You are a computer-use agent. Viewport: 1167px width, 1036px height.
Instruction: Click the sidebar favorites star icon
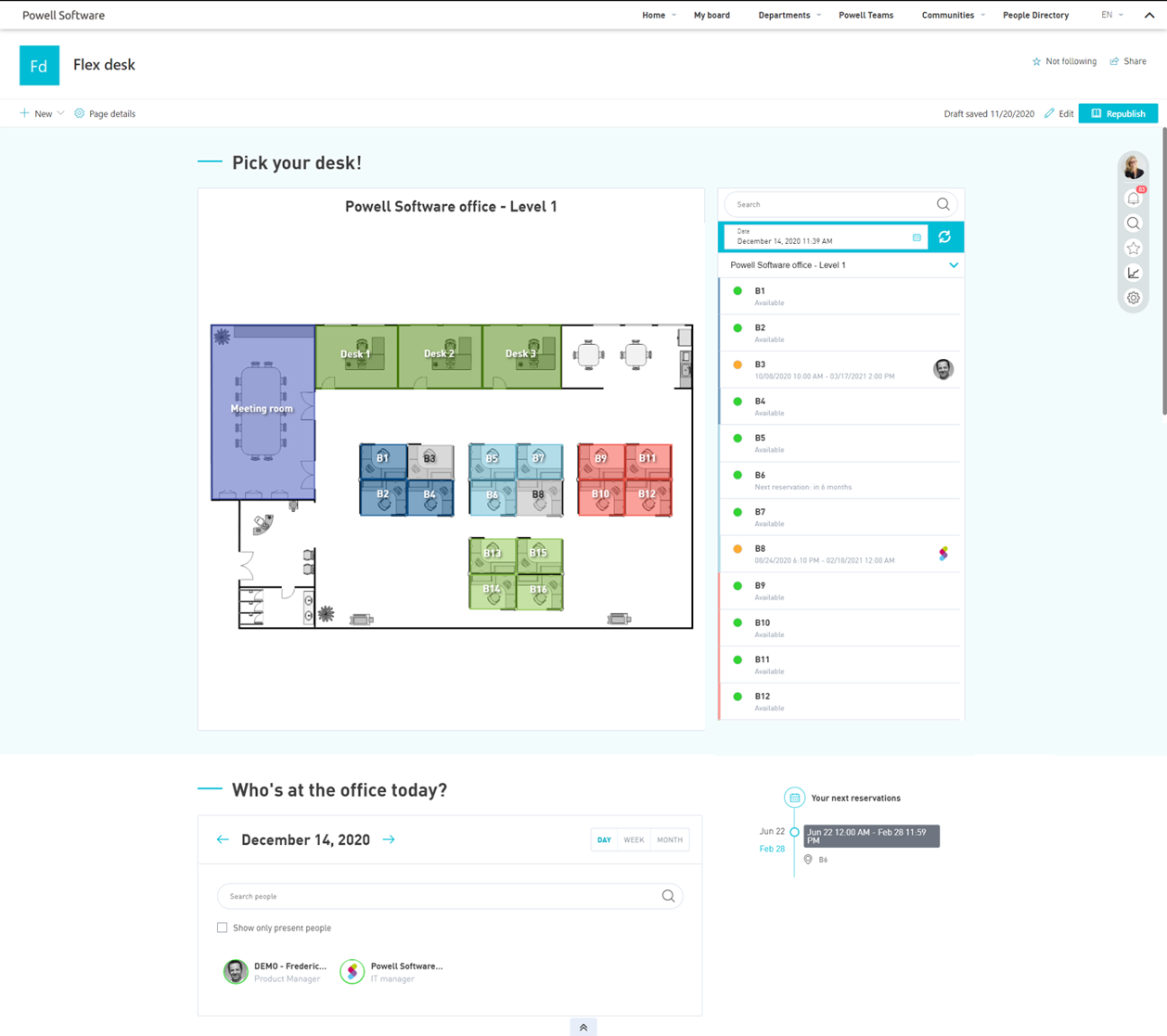[1134, 248]
